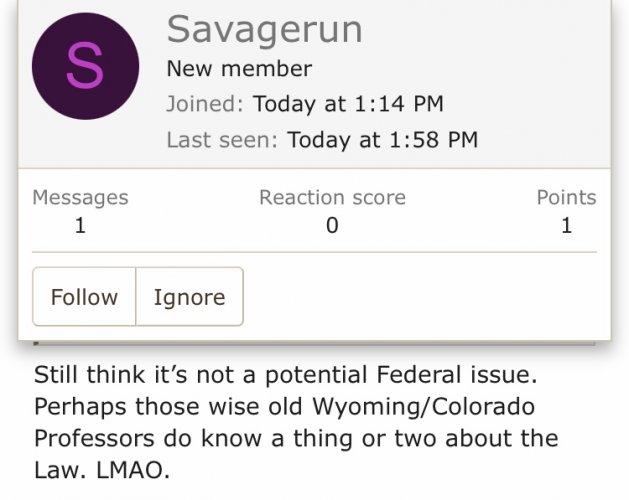This screenshot has height=500, width=629.
Task: Click the Follow button
Action: tap(84, 297)
